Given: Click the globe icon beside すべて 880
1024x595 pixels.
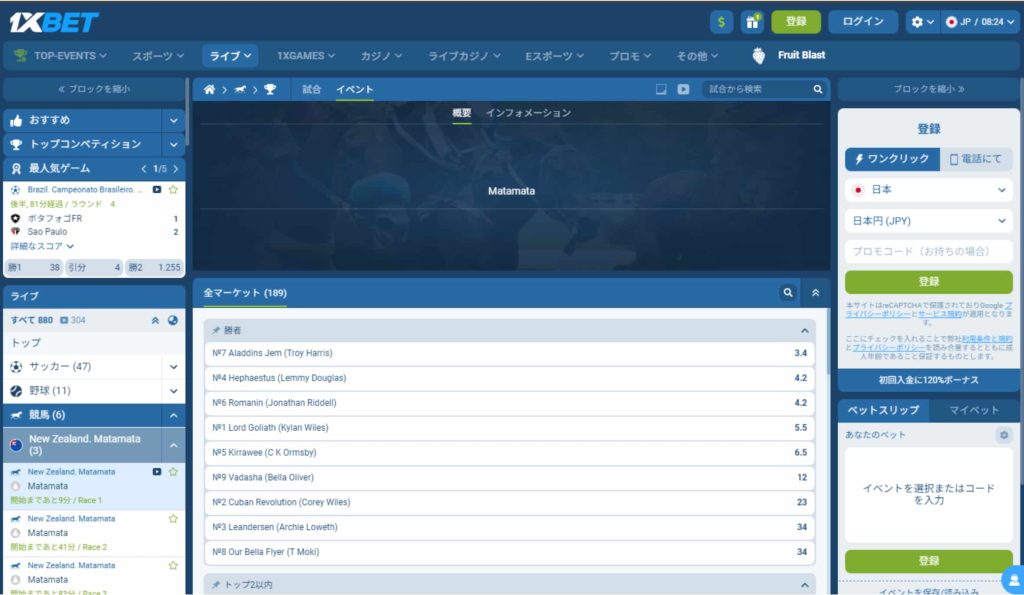Looking at the screenshot, I should pyautogui.click(x=172, y=320).
